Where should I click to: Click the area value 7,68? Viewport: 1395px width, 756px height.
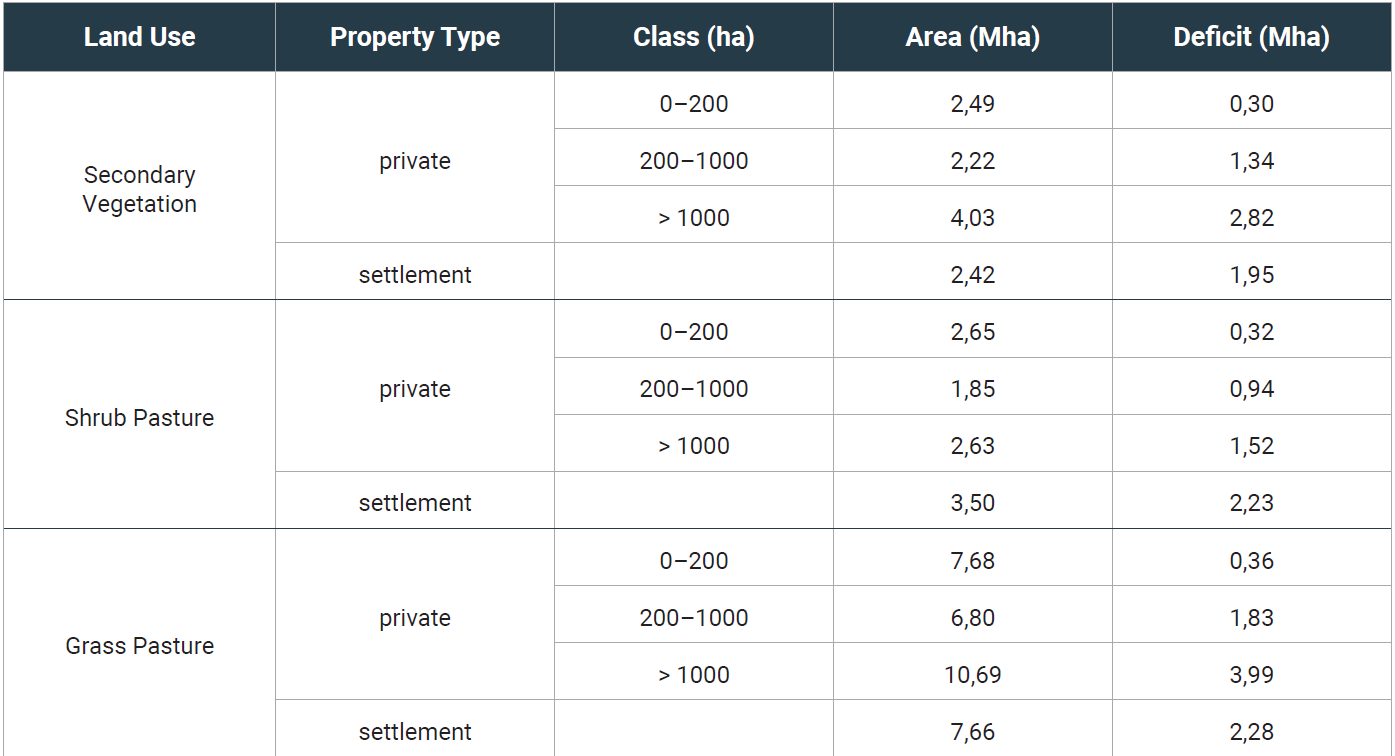[973, 561]
